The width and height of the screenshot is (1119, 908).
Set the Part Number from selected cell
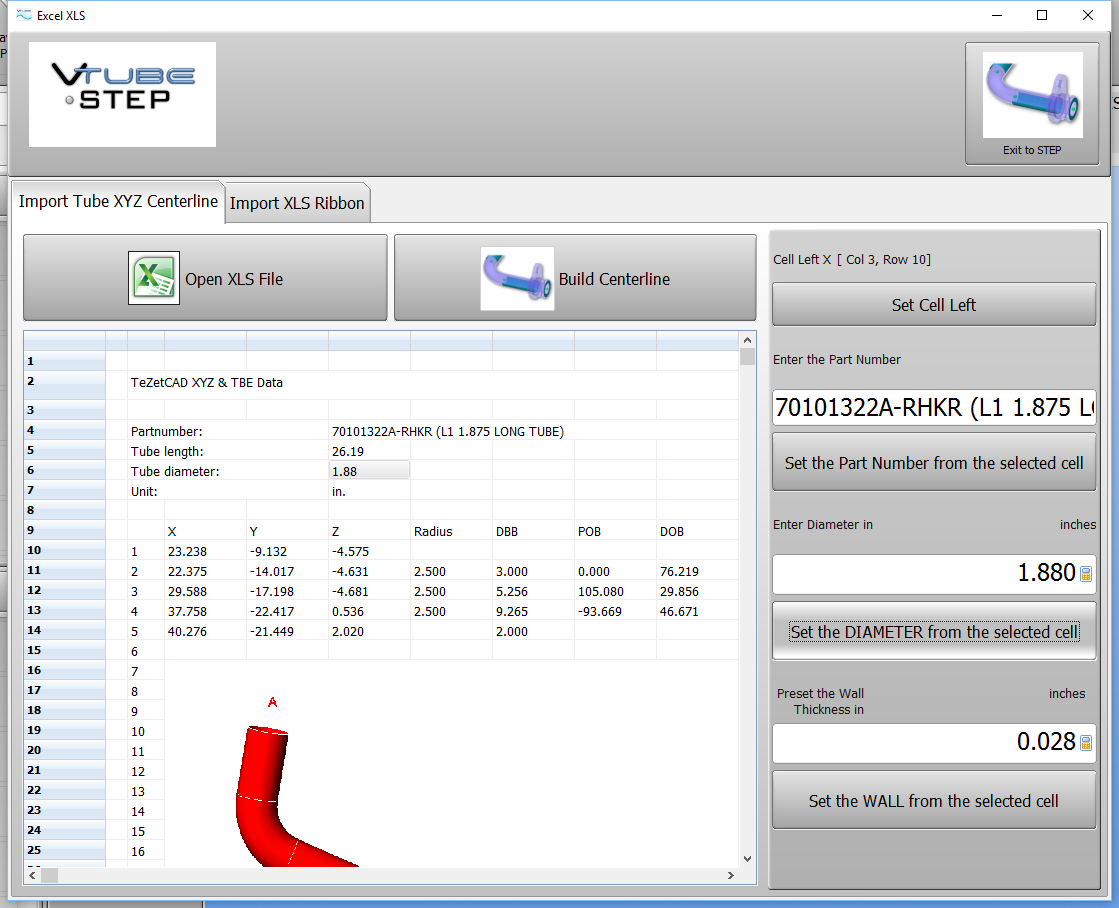pyautogui.click(x=934, y=463)
